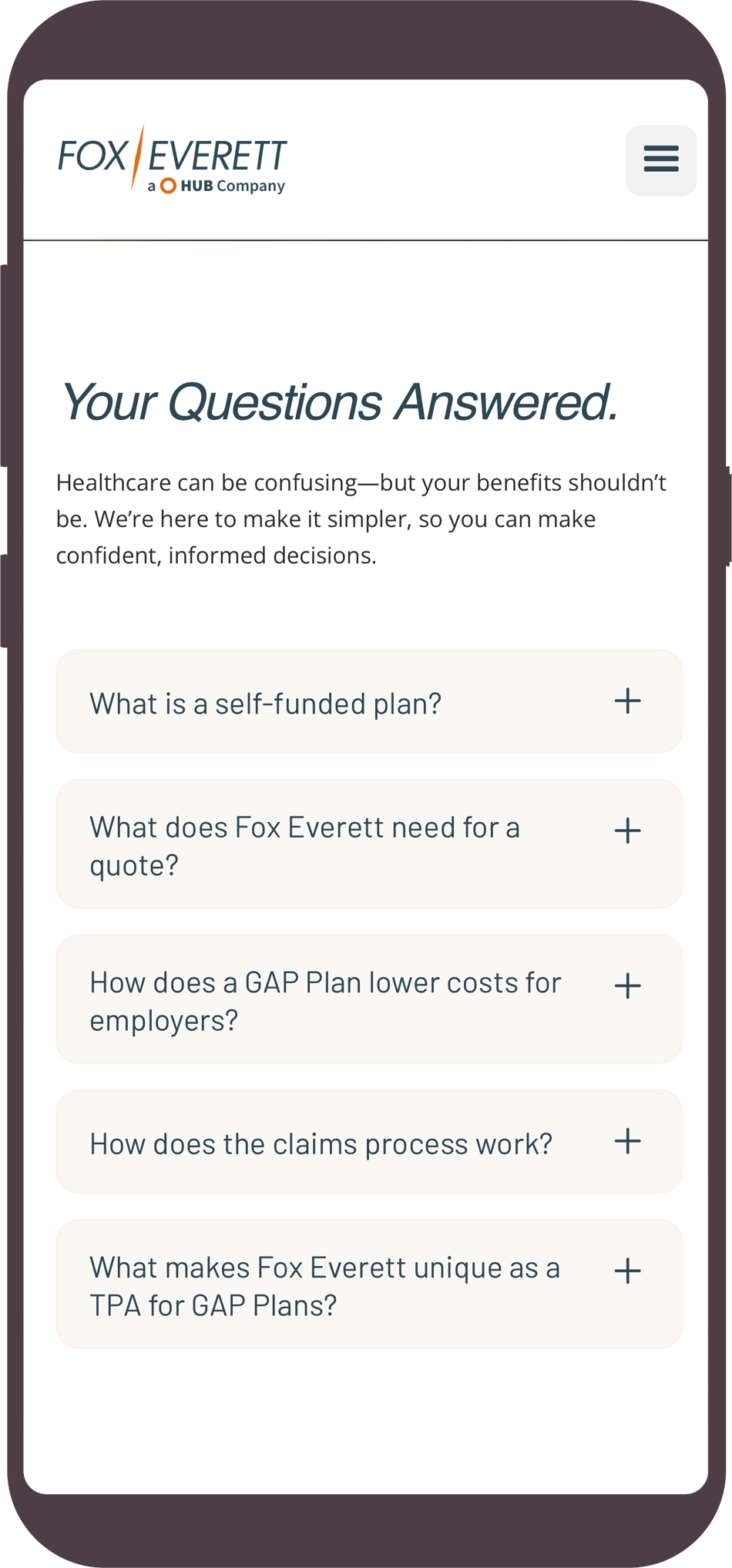The height and width of the screenshot is (1568, 732).
Task: Click the words "TPA for GAP Plans?"
Action: (213, 1306)
